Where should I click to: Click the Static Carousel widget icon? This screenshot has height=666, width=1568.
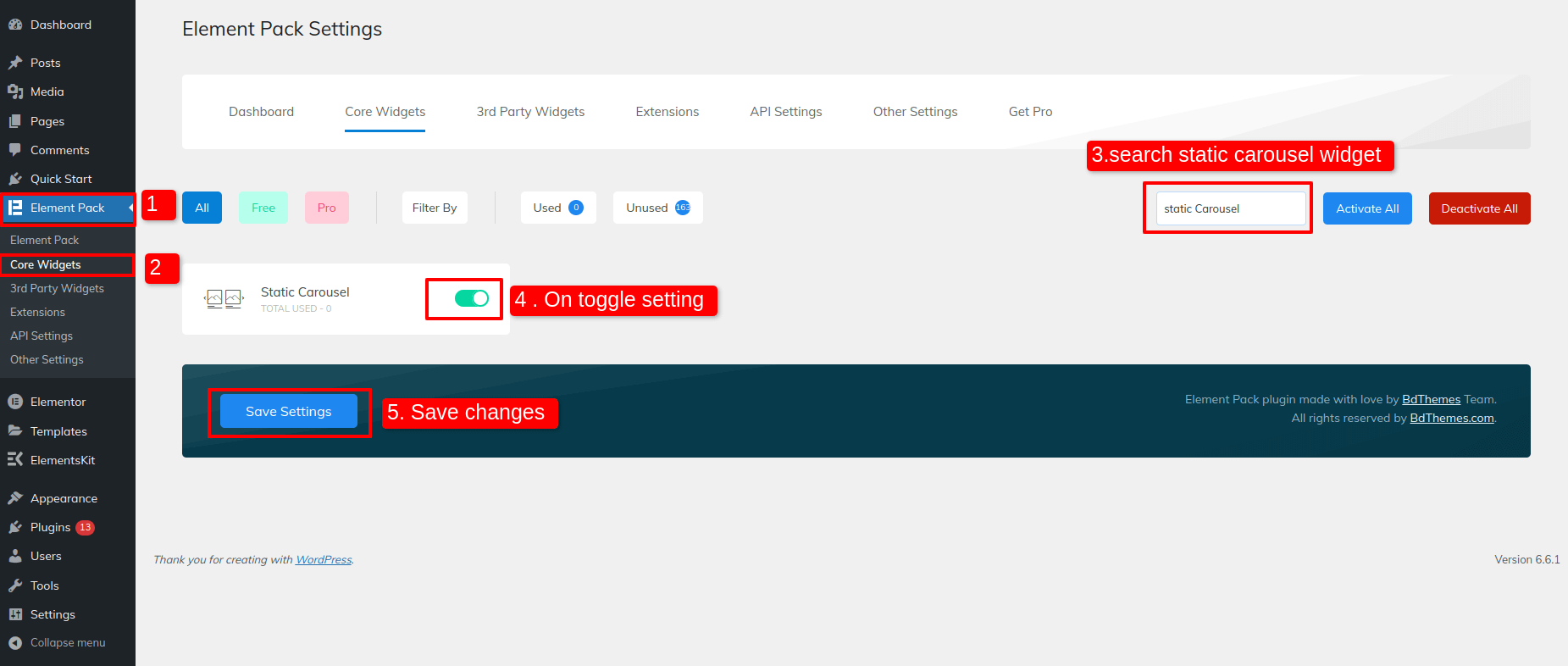coord(224,298)
